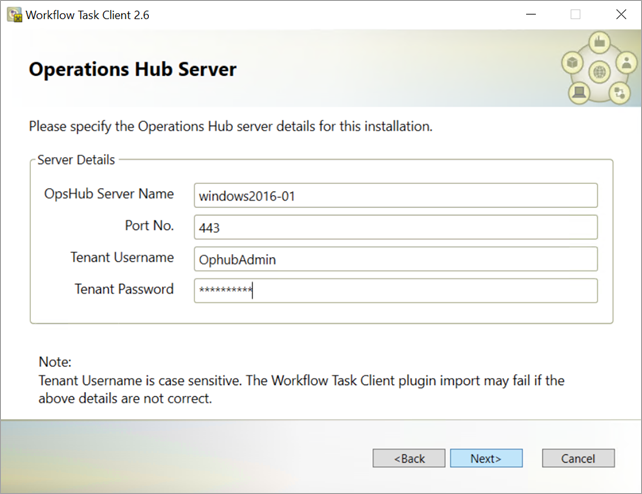Screen dimensions: 642x494
Task: Click the laptop icon in header logo
Action: click(579, 92)
